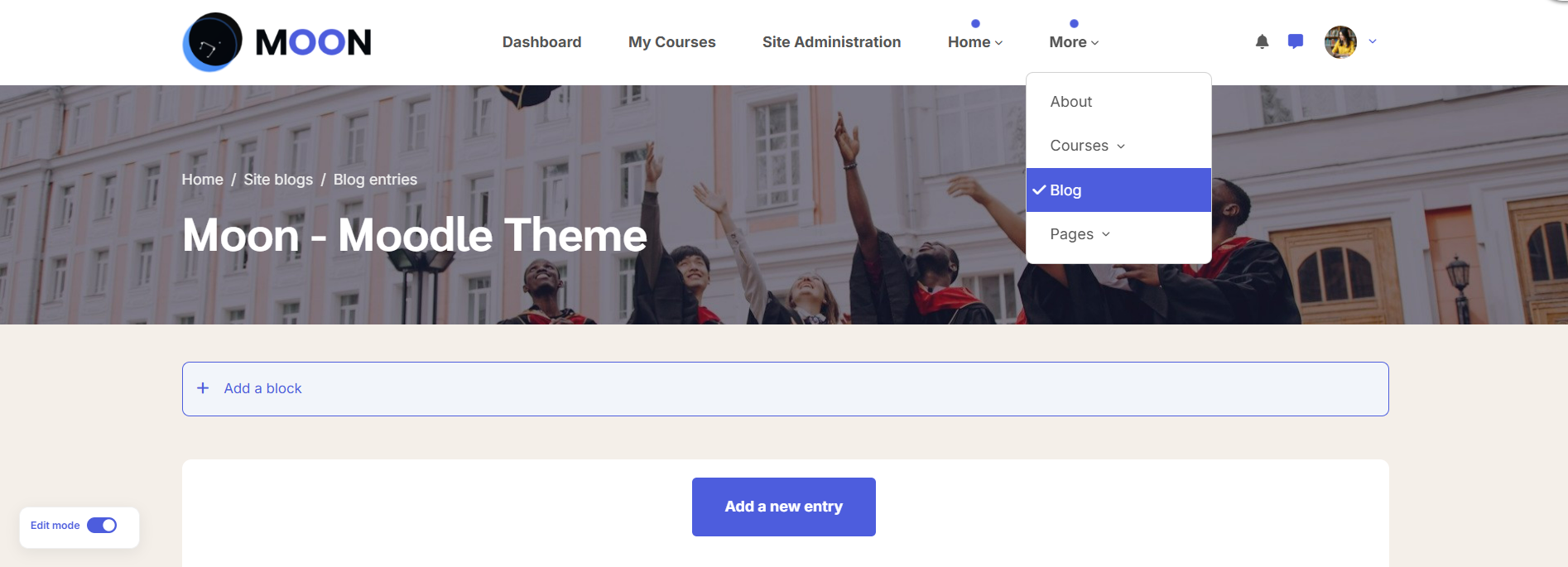Select the Blog menu entry
The width and height of the screenshot is (1568, 567).
click(x=1118, y=190)
